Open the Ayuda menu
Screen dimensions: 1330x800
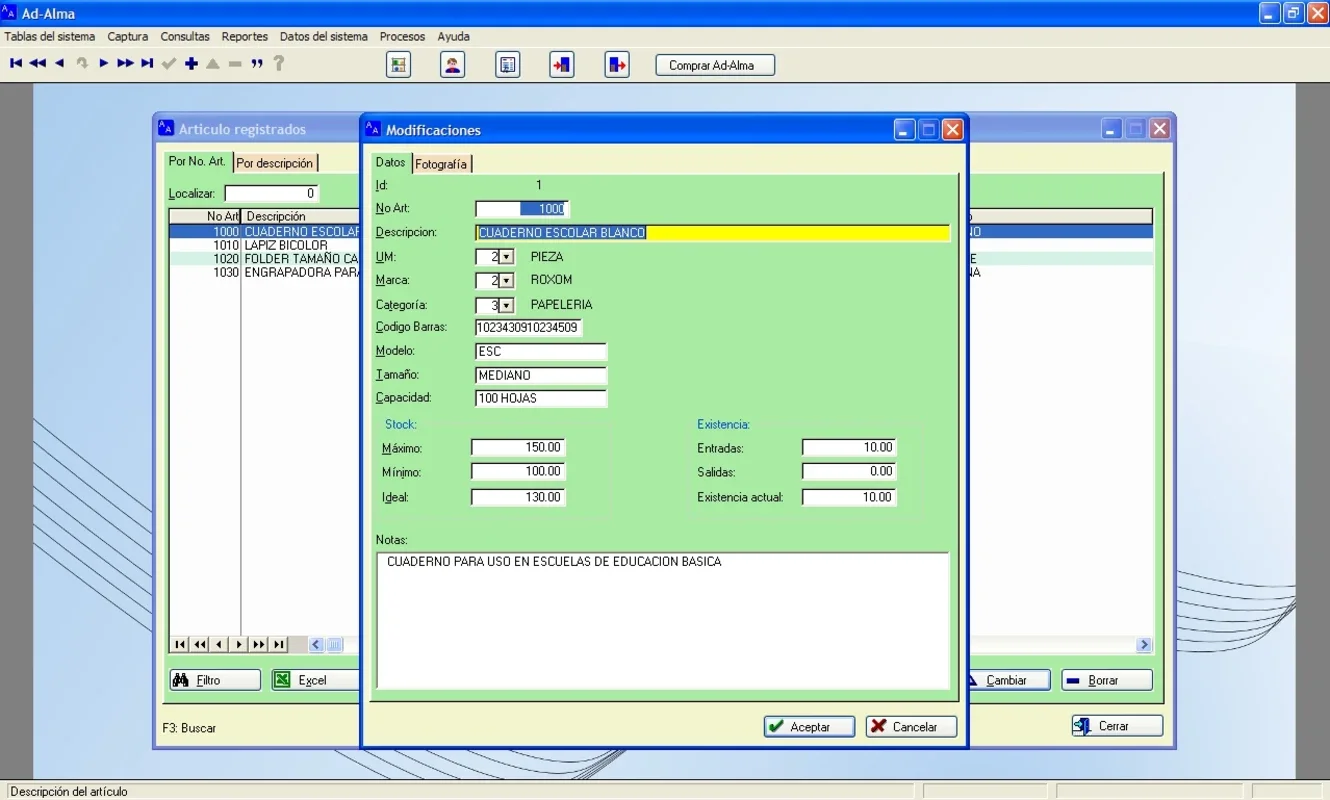tap(454, 36)
